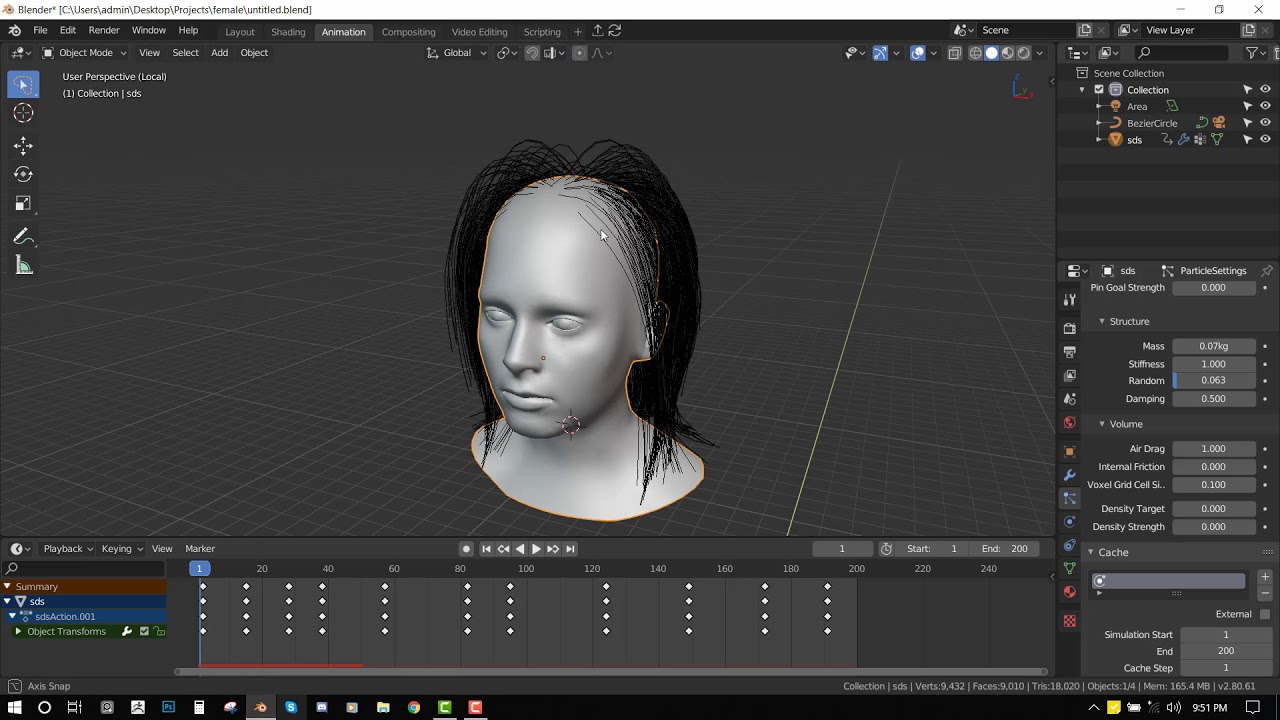Open the World properties tab

(1070, 423)
